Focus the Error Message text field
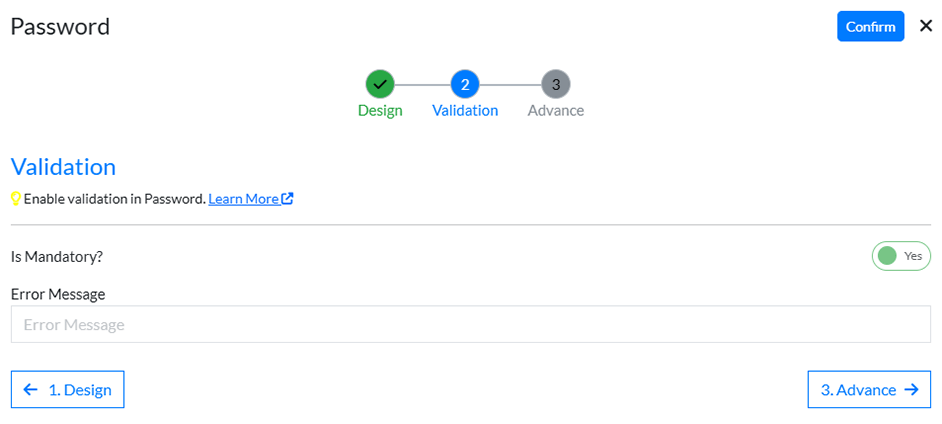 pos(471,325)
